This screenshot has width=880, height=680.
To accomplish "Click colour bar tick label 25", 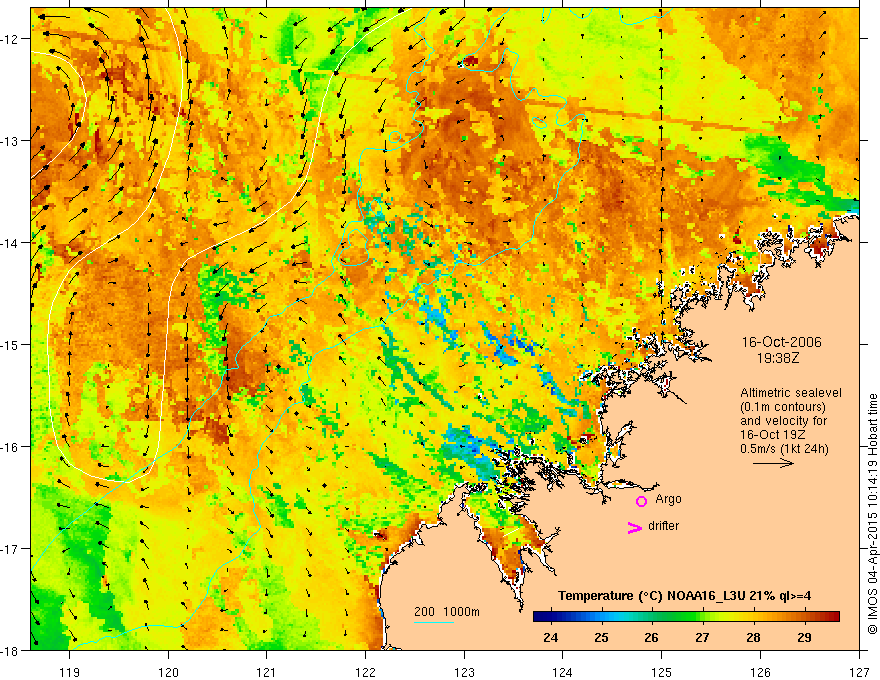I will tap(602, 637).
